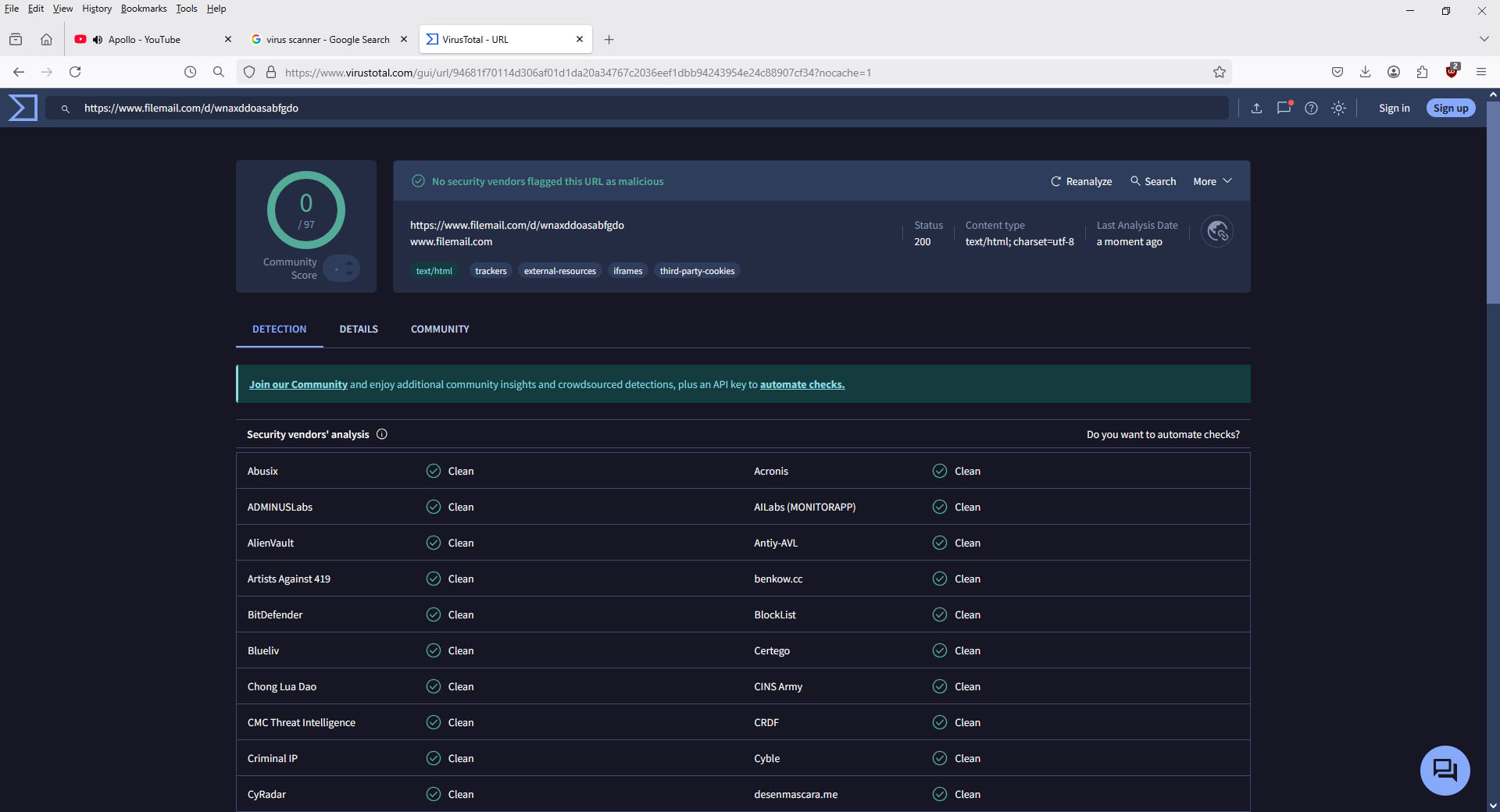This screenshot has height=812, width=1500.
Task: Open the list all tabs chevron
Action: [1484, 39]
